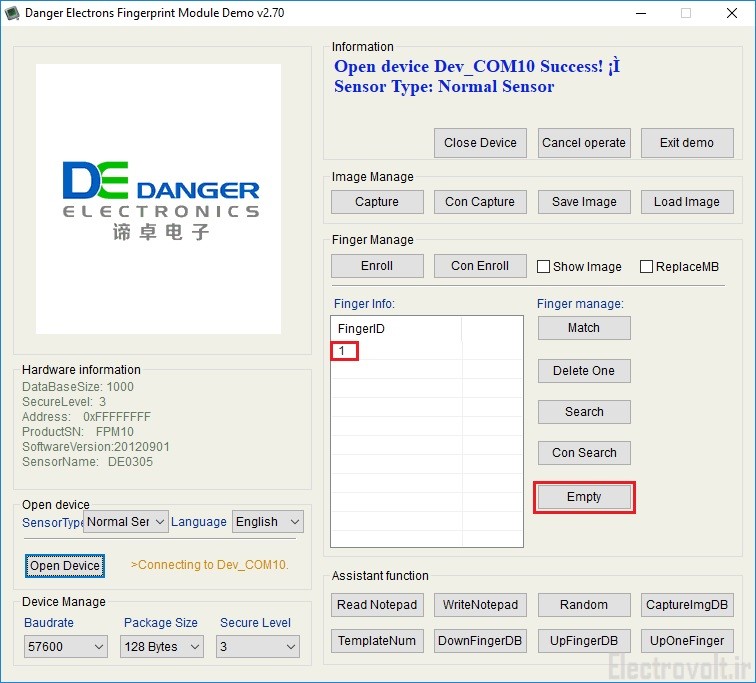Screen dimensions: 756x683
Task: Click UpFingerDB button
Action: tap(584, 641)
